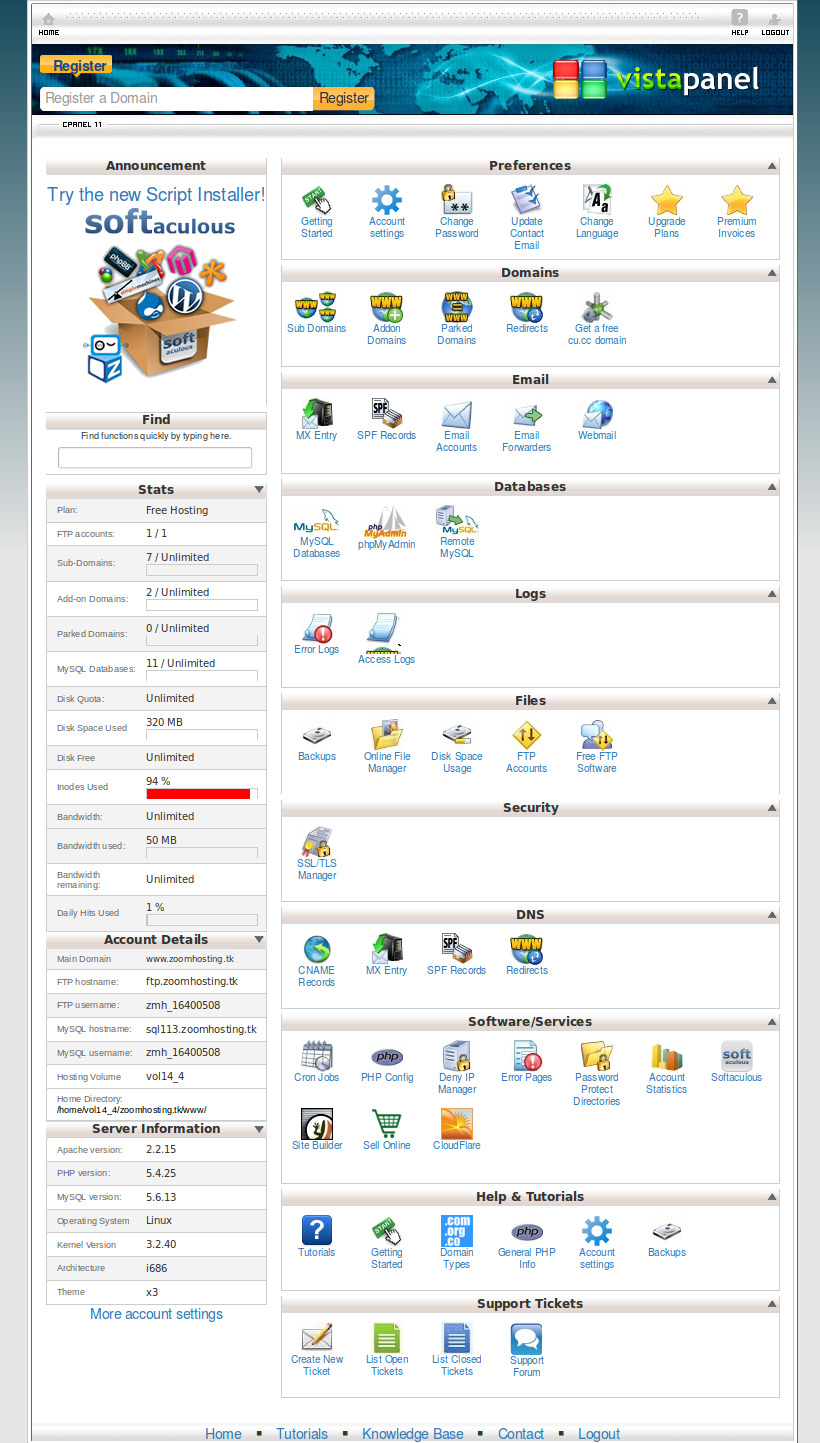
Task: Collapse the Domains section
Action: (772, 273)
